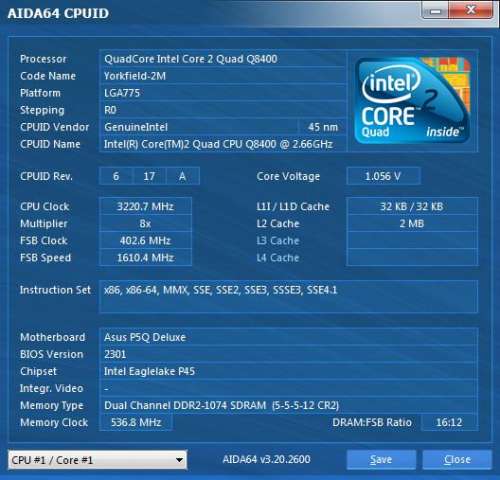
Task: Click the Memory Type label
Action: [52, 406]
